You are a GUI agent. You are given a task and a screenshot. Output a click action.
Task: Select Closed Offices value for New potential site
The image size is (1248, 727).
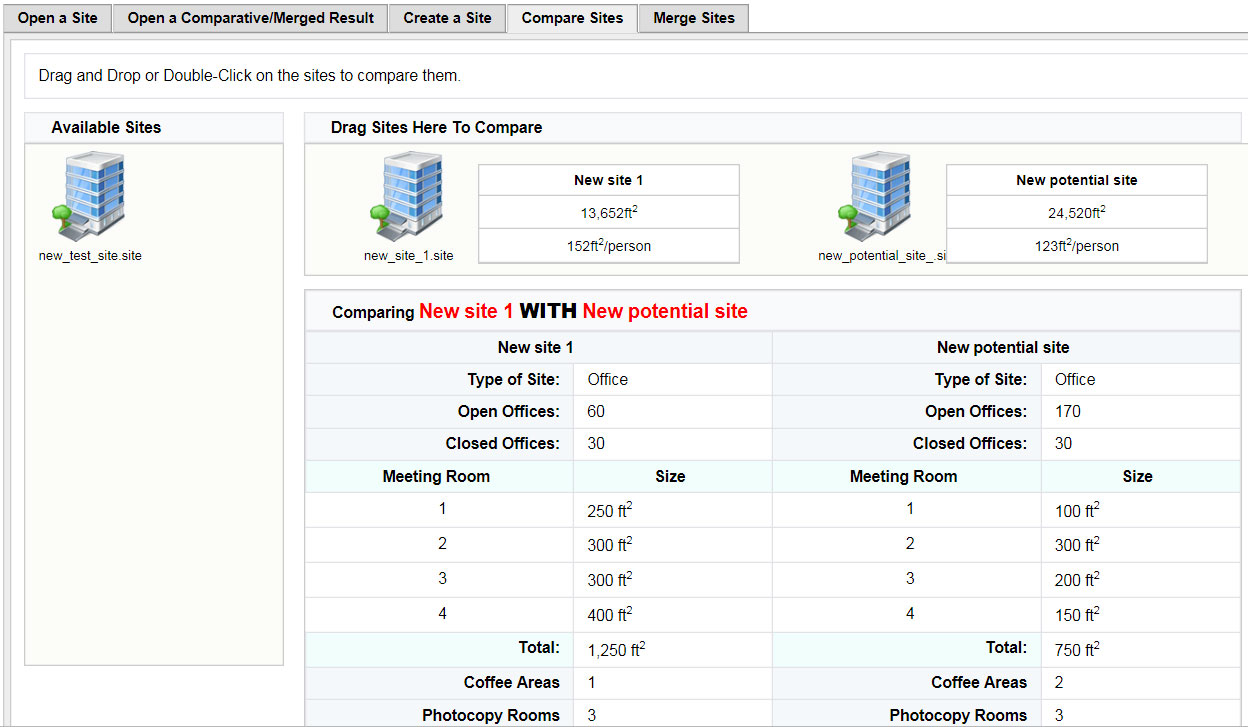point(1063,443)
